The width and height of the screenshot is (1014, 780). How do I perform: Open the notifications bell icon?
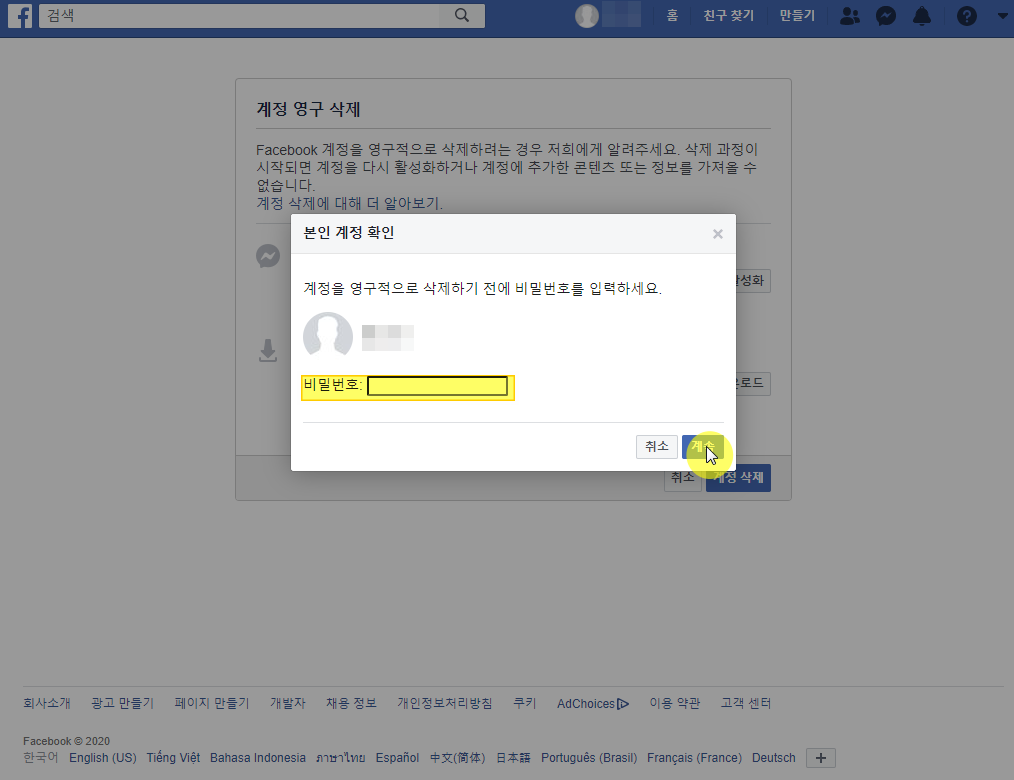(x=922, y=16)
